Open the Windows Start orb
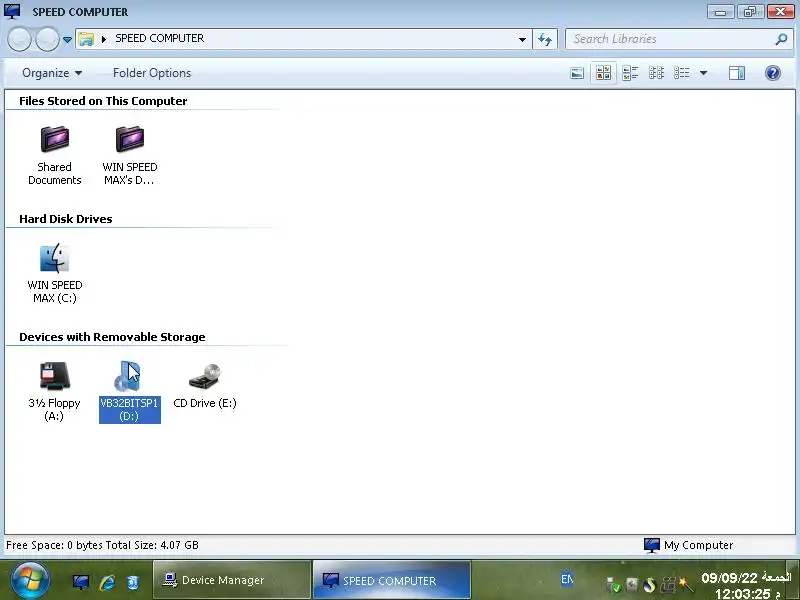Viewport: 800px width, 600px height. coord(30,580)
